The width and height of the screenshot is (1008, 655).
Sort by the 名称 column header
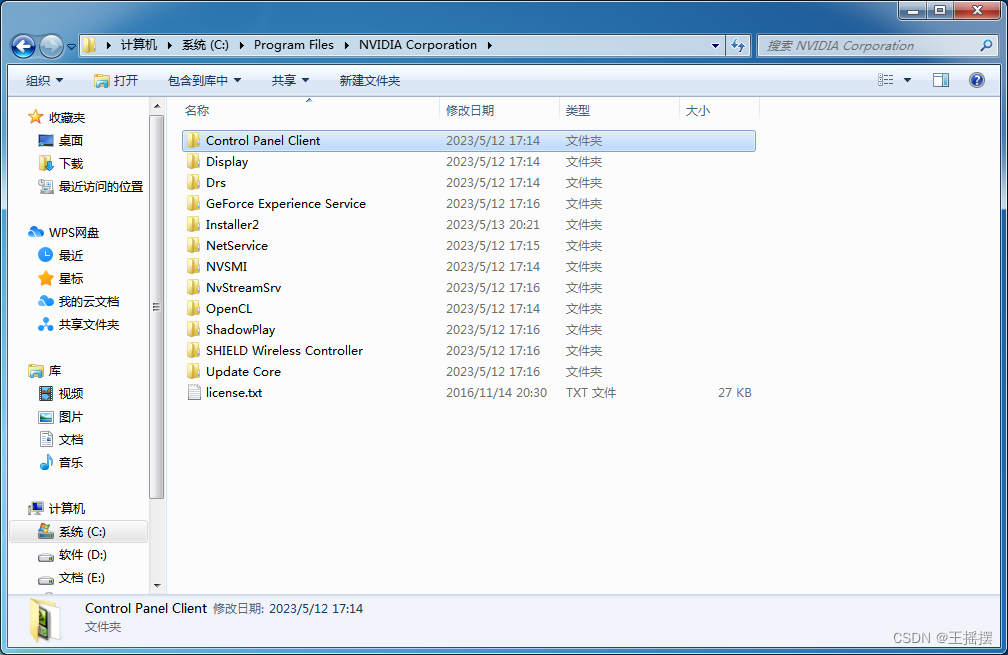coord(310,111)
